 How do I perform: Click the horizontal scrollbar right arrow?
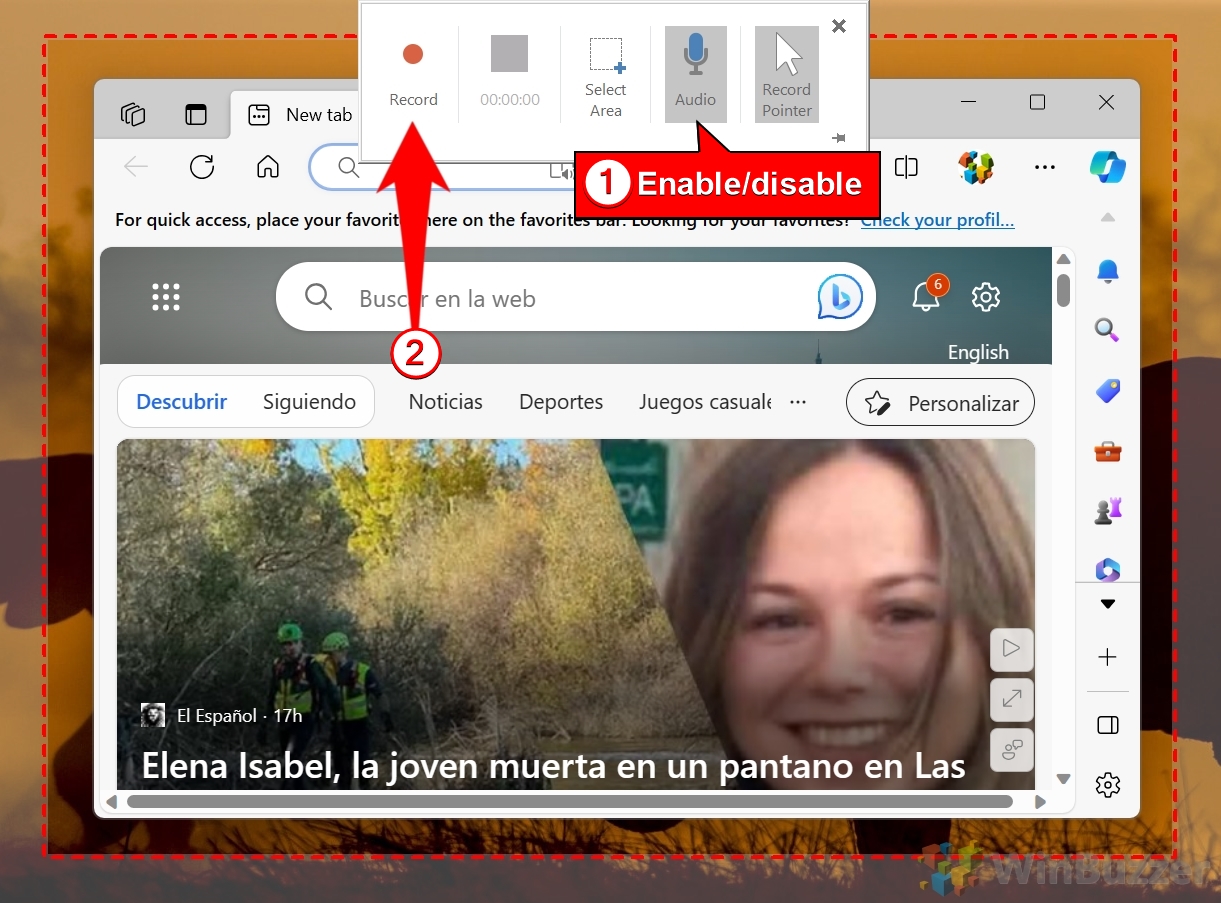(1040, 802)
